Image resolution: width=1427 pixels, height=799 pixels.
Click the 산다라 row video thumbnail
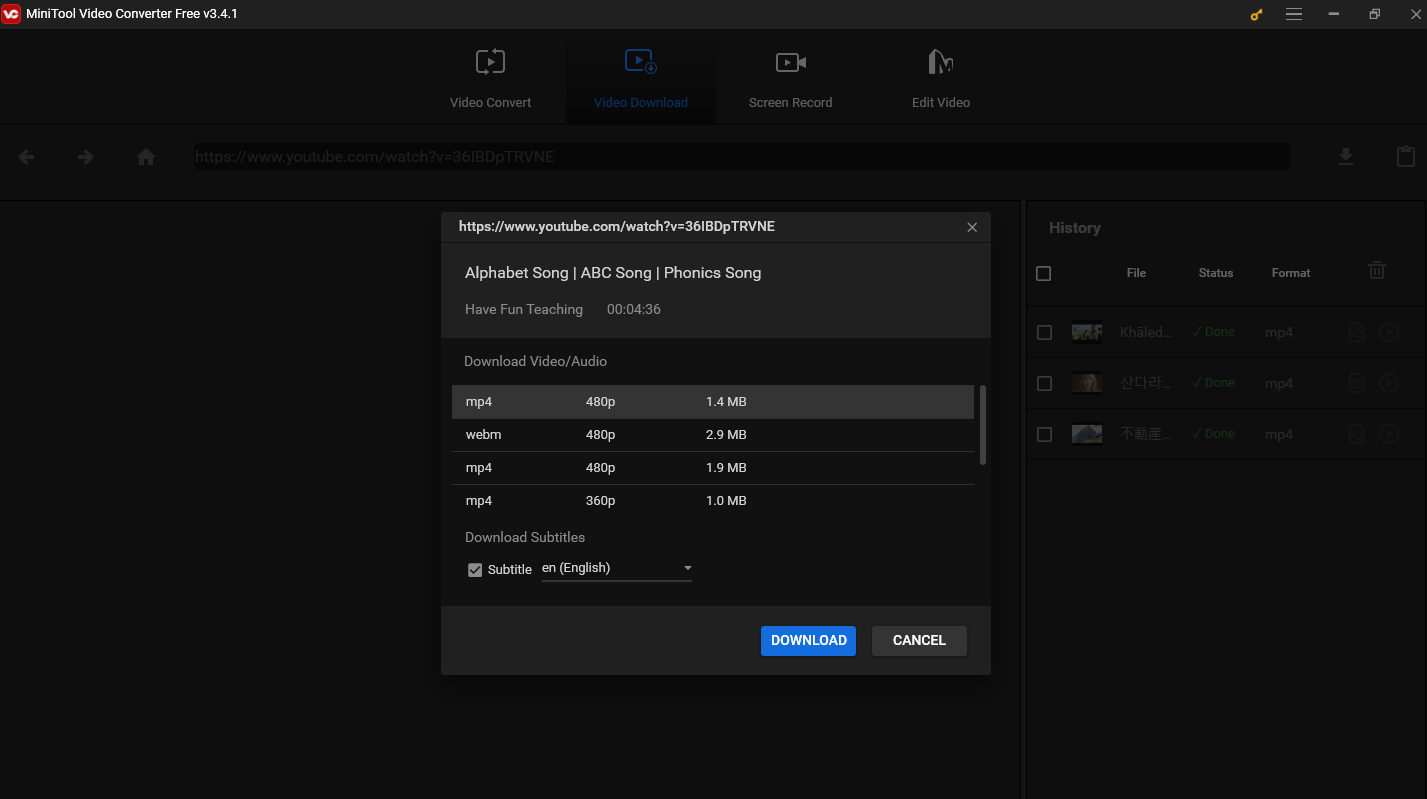click(1087, 383)
